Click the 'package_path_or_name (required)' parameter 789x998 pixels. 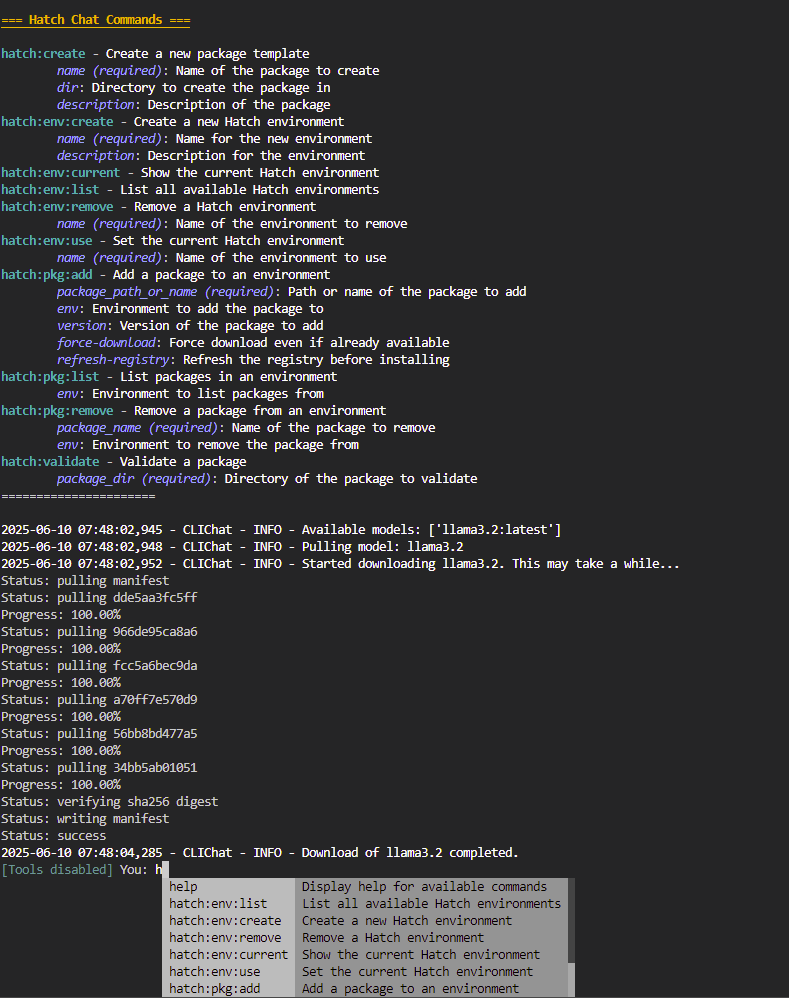[165, 292]
